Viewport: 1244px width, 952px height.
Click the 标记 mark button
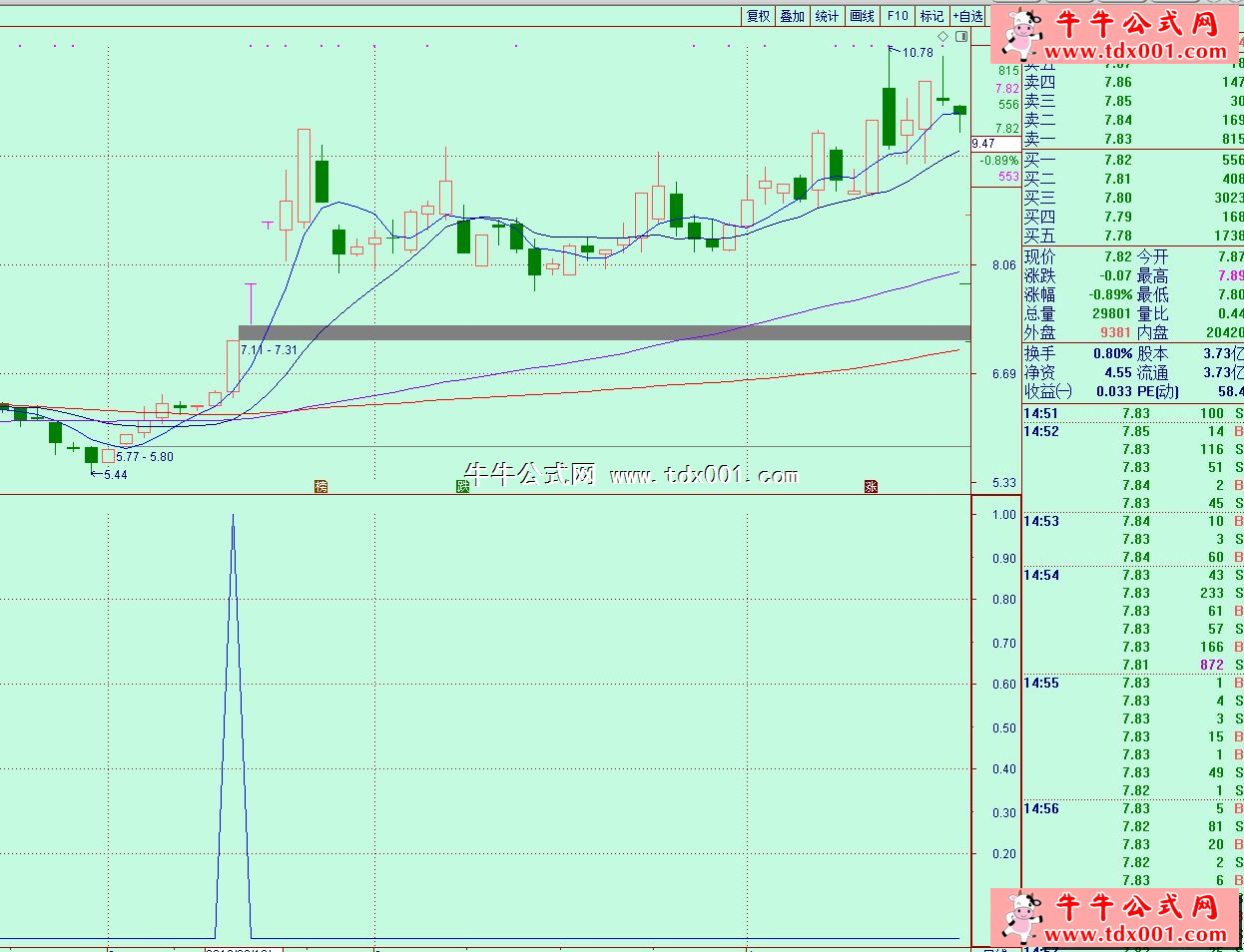click(932, 16)
